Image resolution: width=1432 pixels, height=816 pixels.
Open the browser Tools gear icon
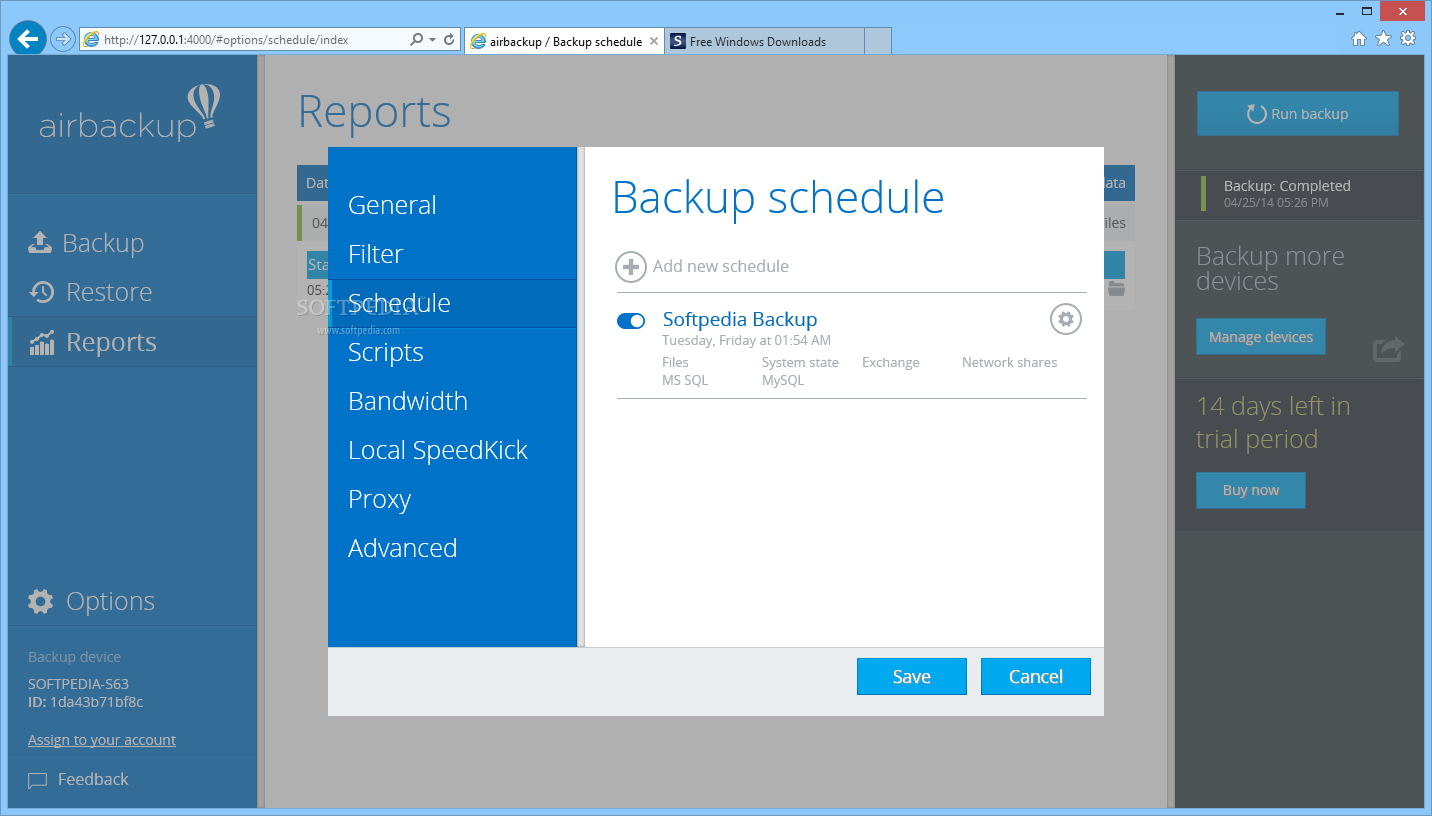coord(1408,39)
